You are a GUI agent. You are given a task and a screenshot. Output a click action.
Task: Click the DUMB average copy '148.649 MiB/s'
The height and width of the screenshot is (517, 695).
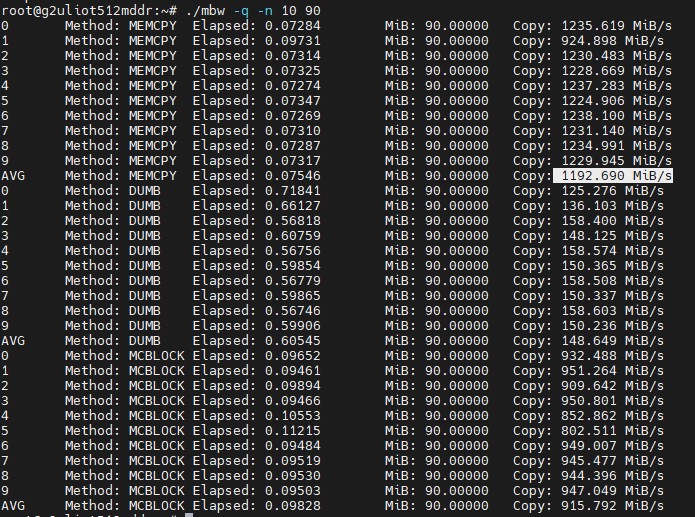(x=613, y=341)
